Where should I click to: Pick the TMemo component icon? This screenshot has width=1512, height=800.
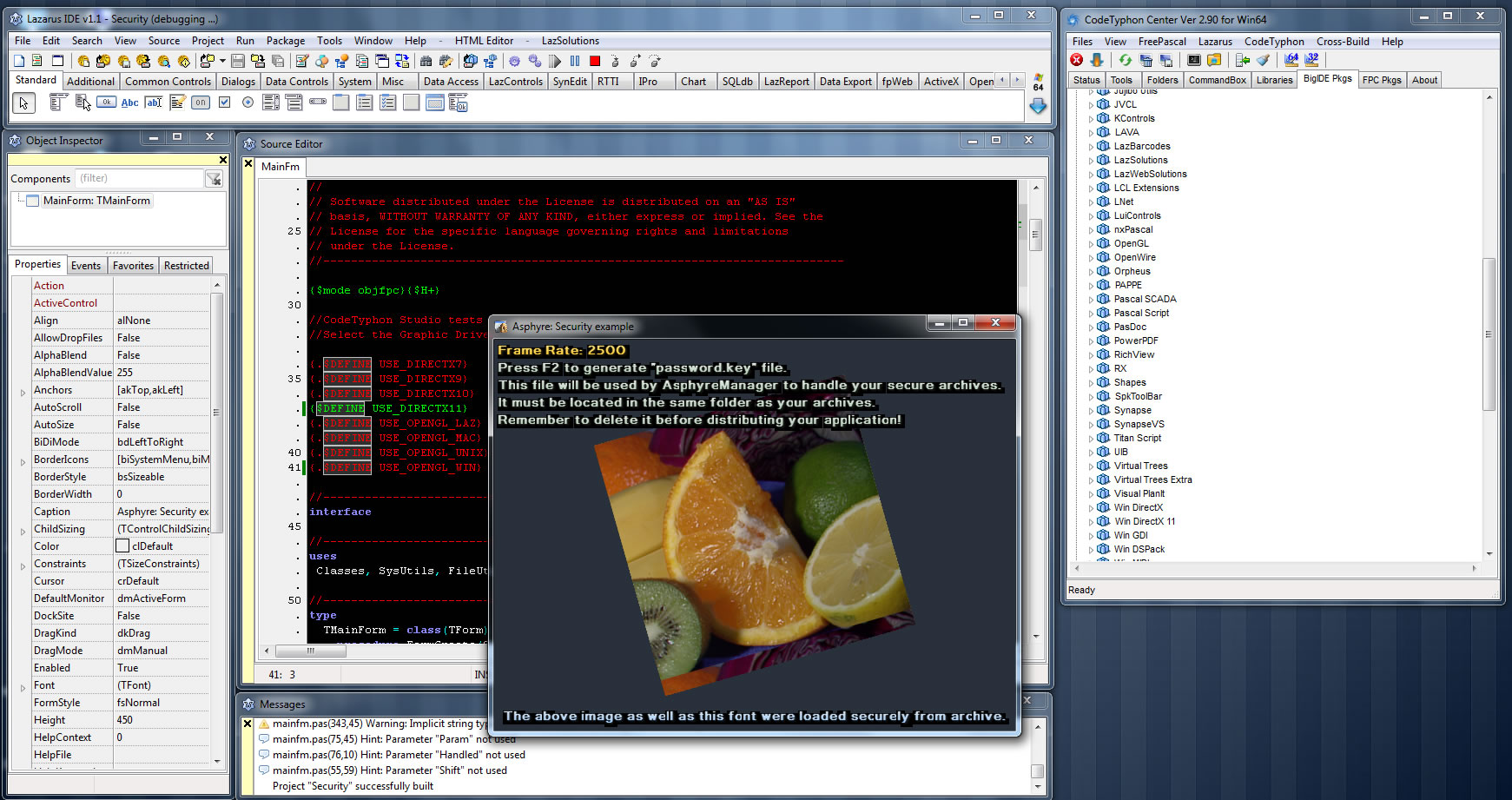pyautogui.click(x=177, y=102)
